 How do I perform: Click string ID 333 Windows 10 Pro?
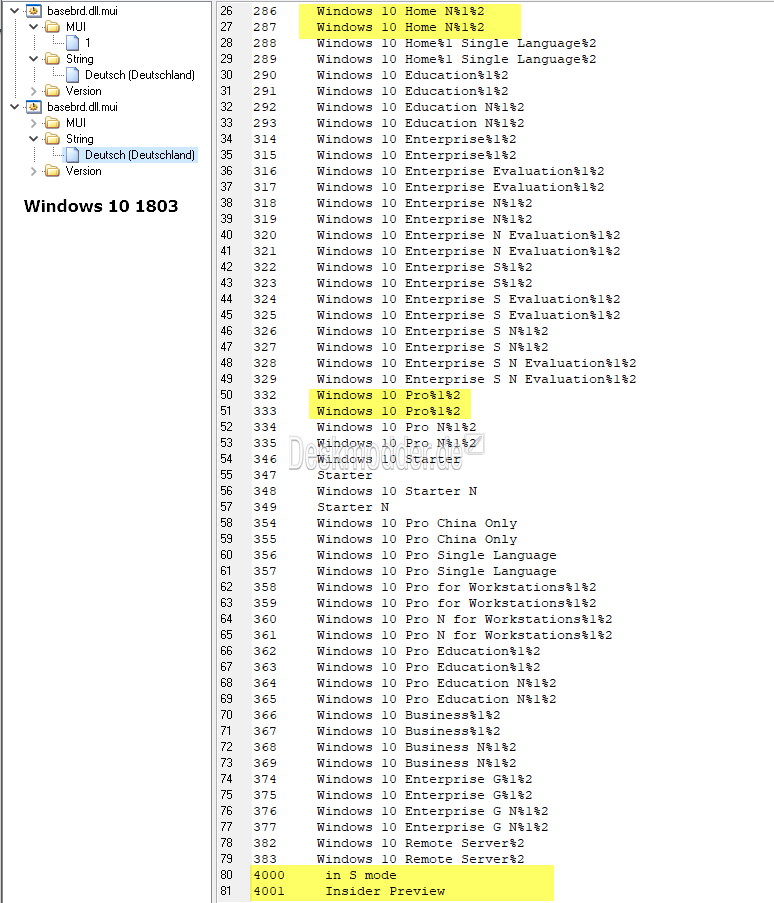[x=388, y=411]
